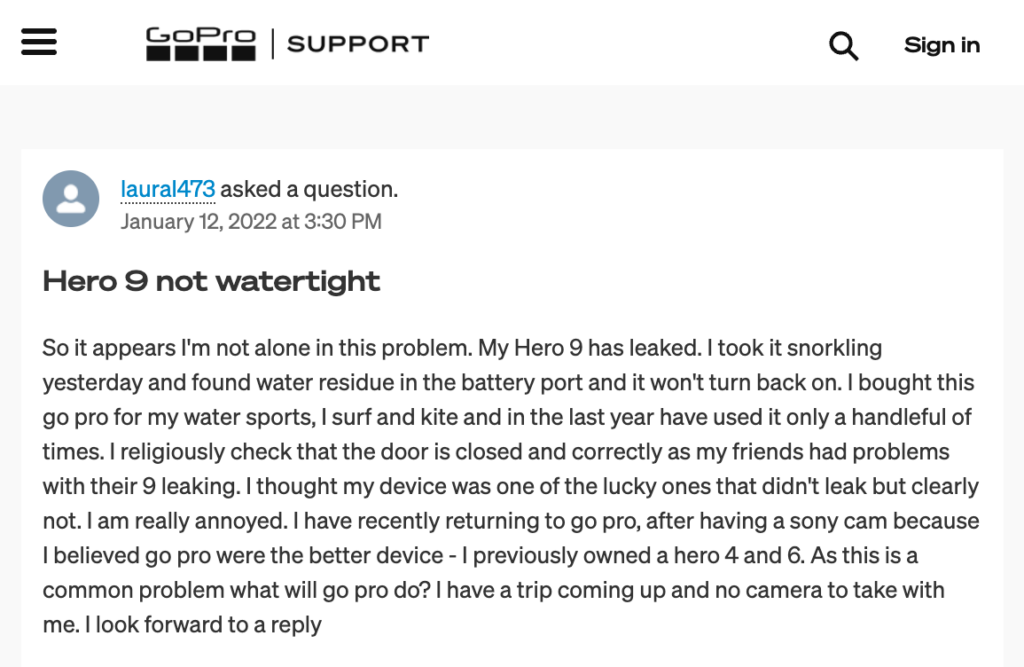The image size is (1024, 667).
Task: Select the "Hero 9 not watertight" title
Action: 211,281
